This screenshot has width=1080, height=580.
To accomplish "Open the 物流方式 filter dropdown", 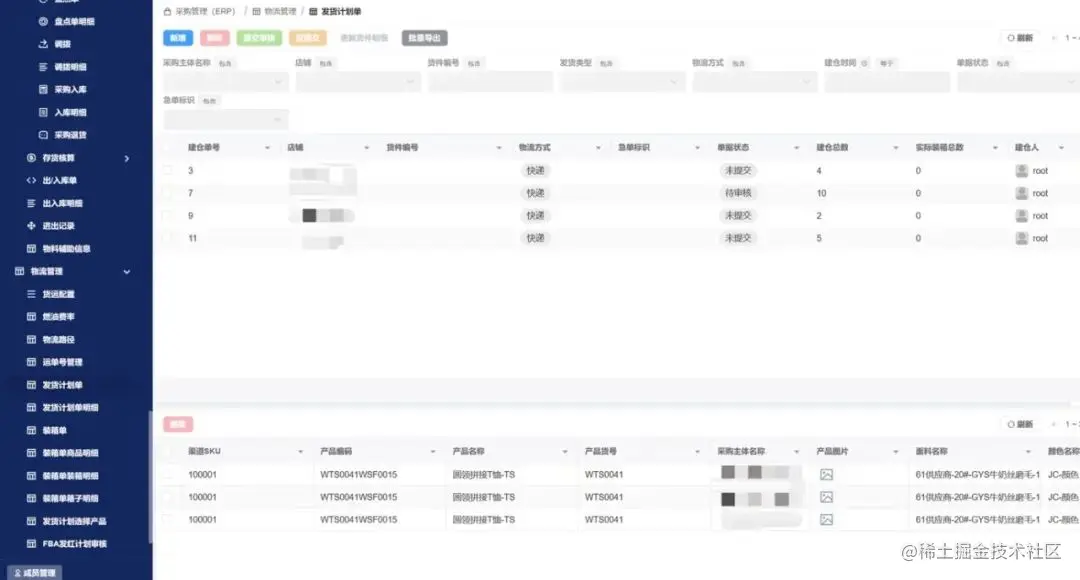I will coord(755,82).
